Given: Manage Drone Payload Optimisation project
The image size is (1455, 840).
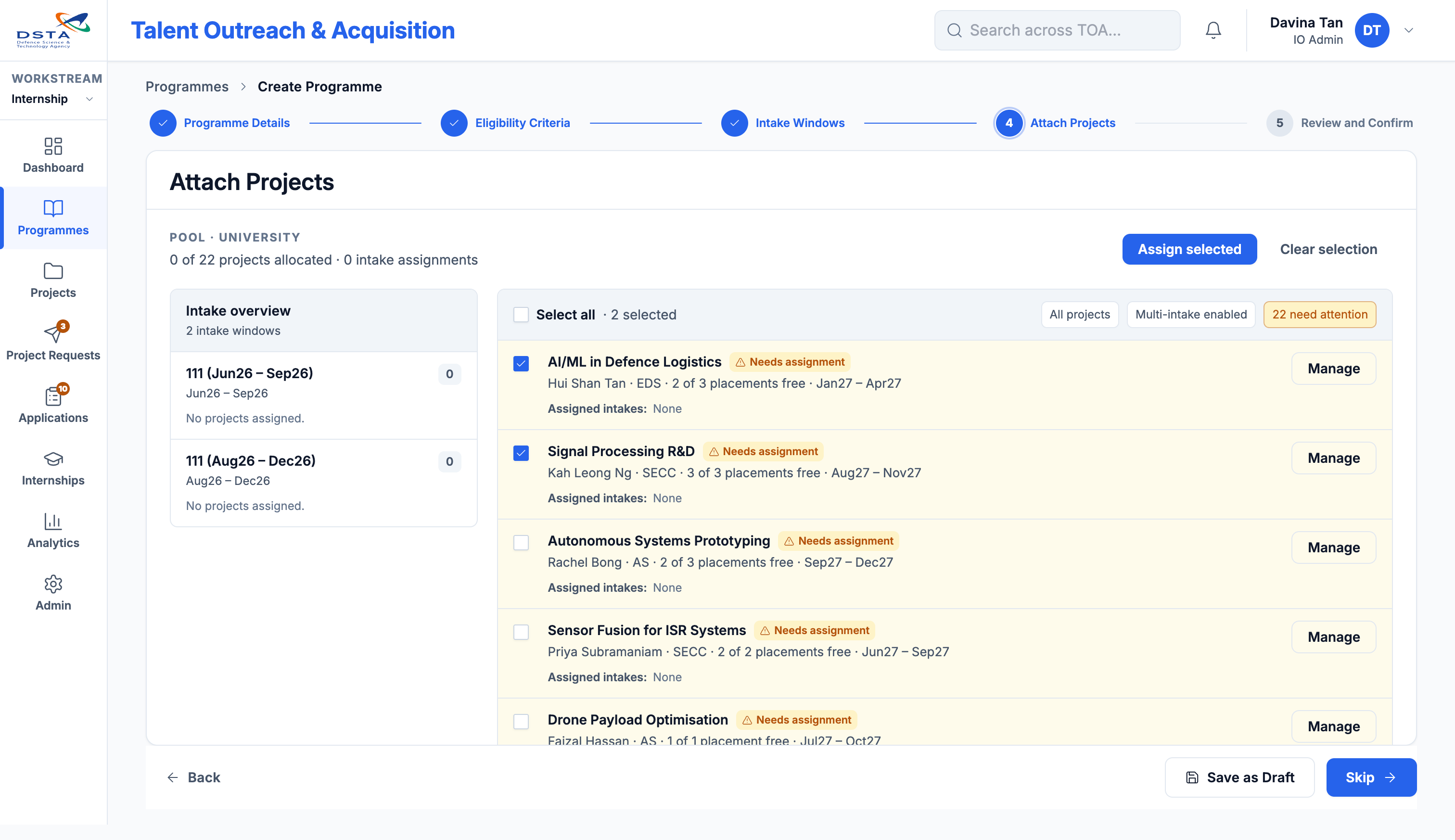Looking at the screenshot, I should coord(1333,726).
